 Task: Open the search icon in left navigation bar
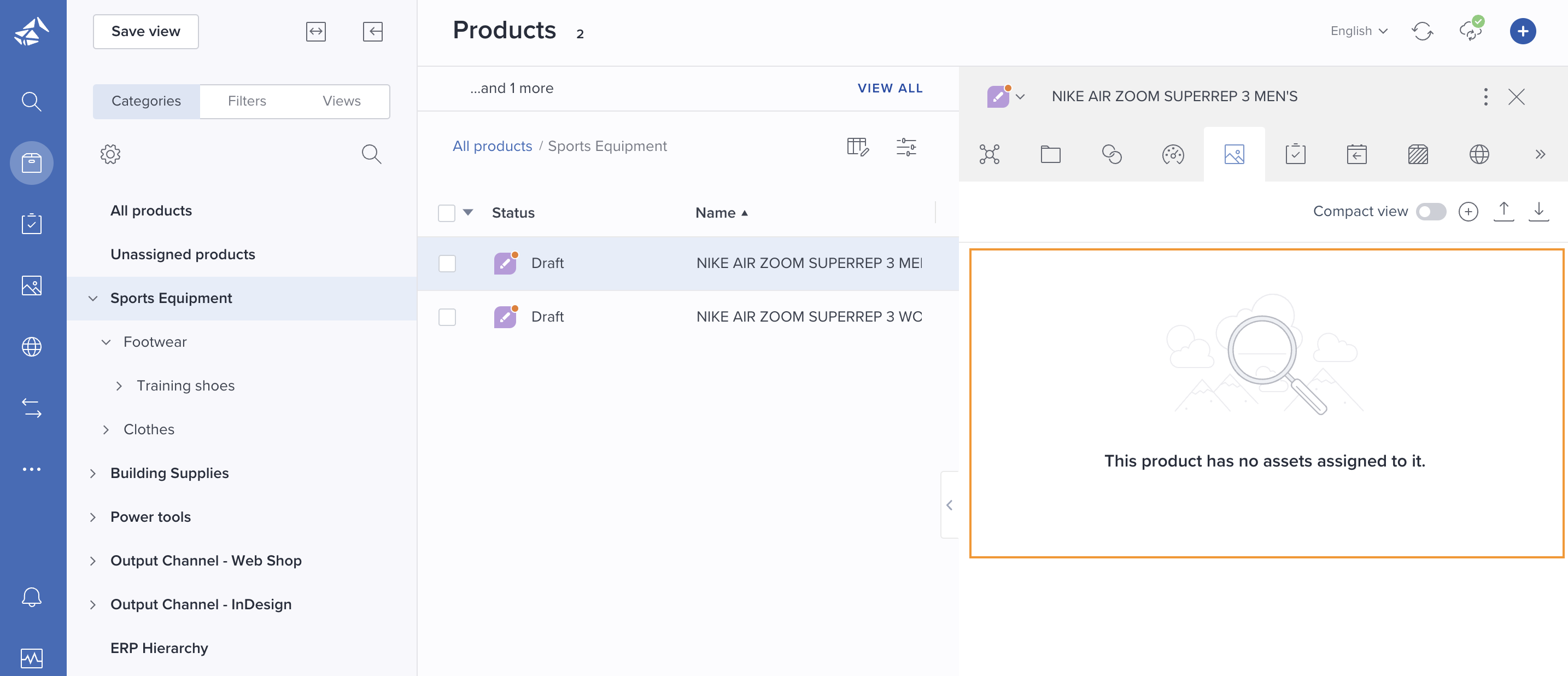click(x=32, y=101)
